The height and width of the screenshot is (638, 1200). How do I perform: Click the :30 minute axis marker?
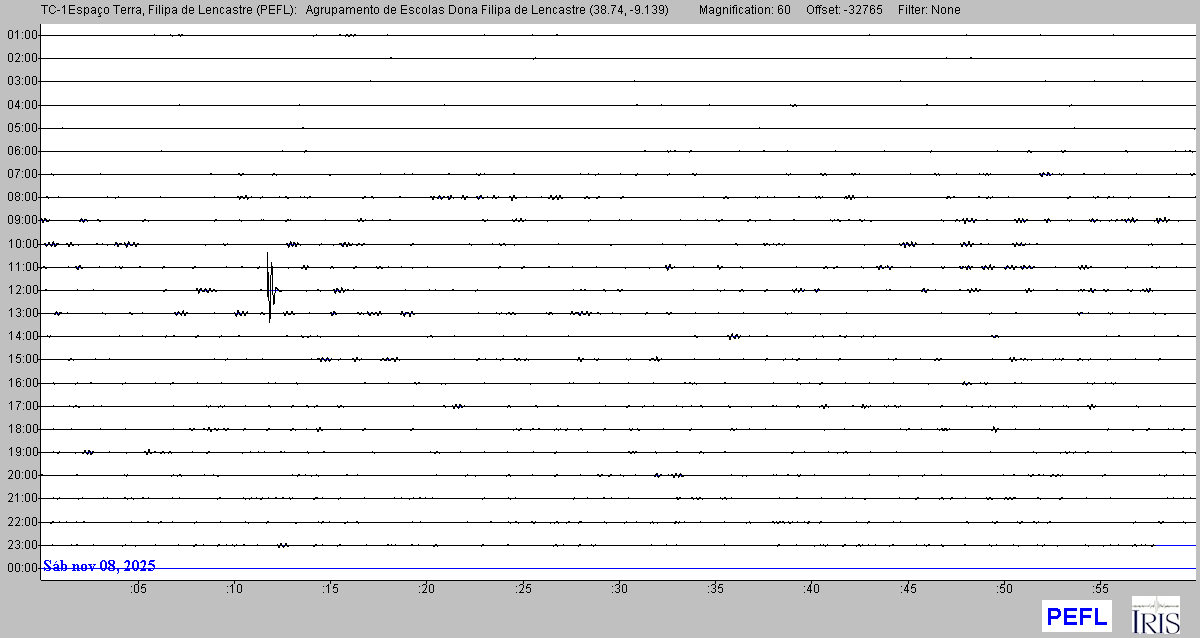pos(619,588)
